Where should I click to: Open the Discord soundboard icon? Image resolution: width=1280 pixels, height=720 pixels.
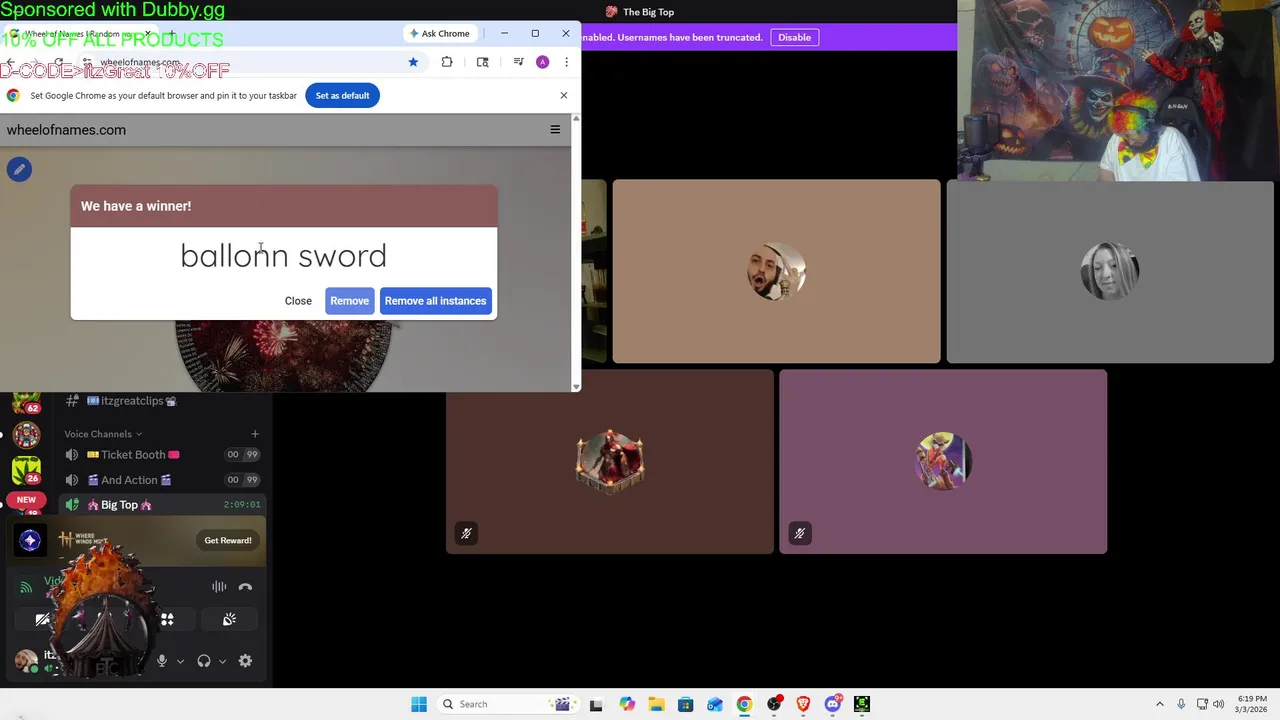(229, 620)
